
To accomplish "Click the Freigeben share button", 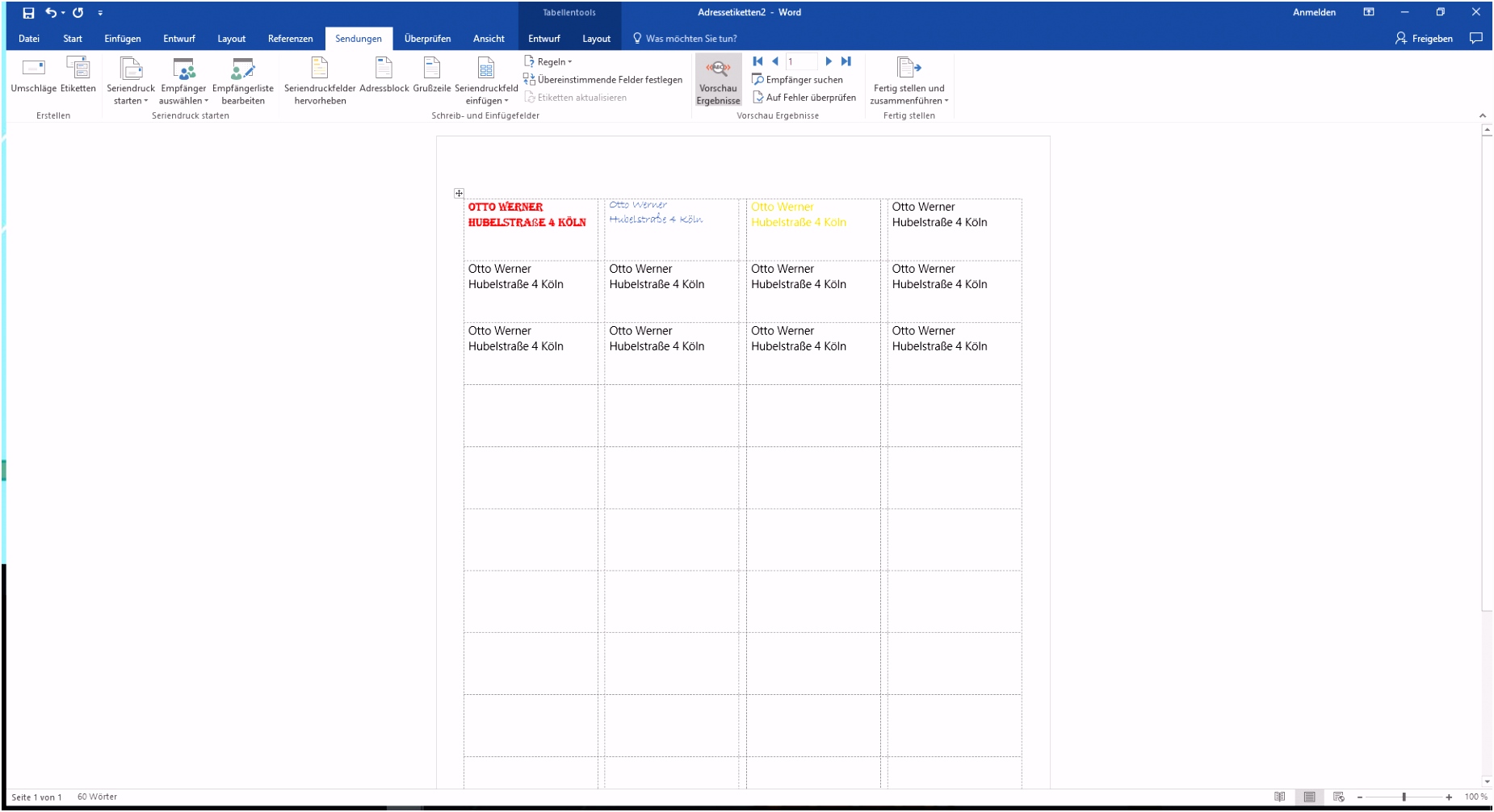I will coord(1424,39).
